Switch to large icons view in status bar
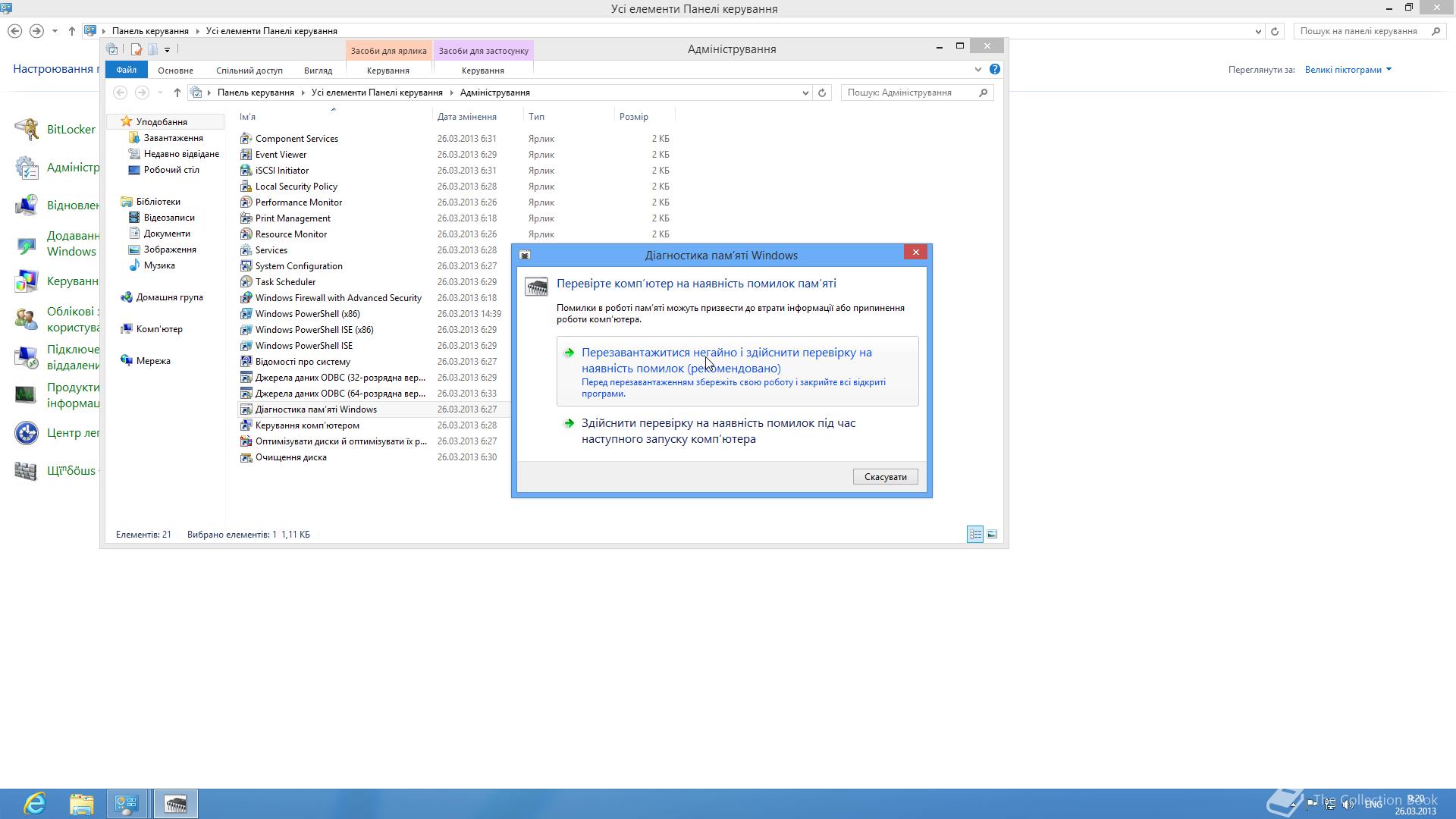This screenshot has width=1456, height=819. (992, 535)
